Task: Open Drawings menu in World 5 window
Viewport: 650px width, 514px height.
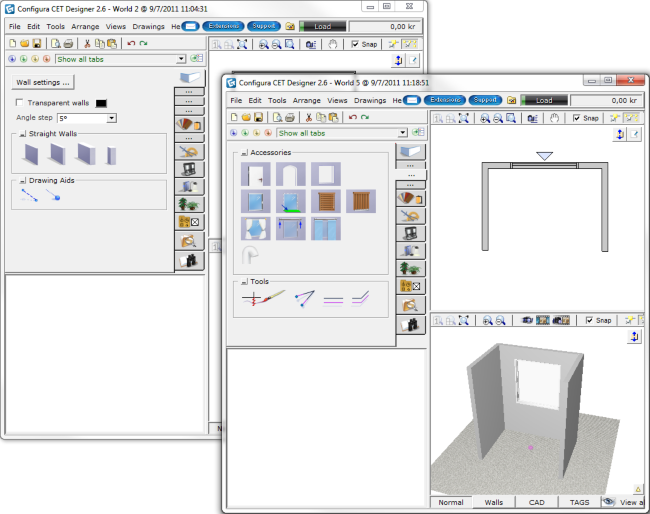Action: (x=370, y=100)
